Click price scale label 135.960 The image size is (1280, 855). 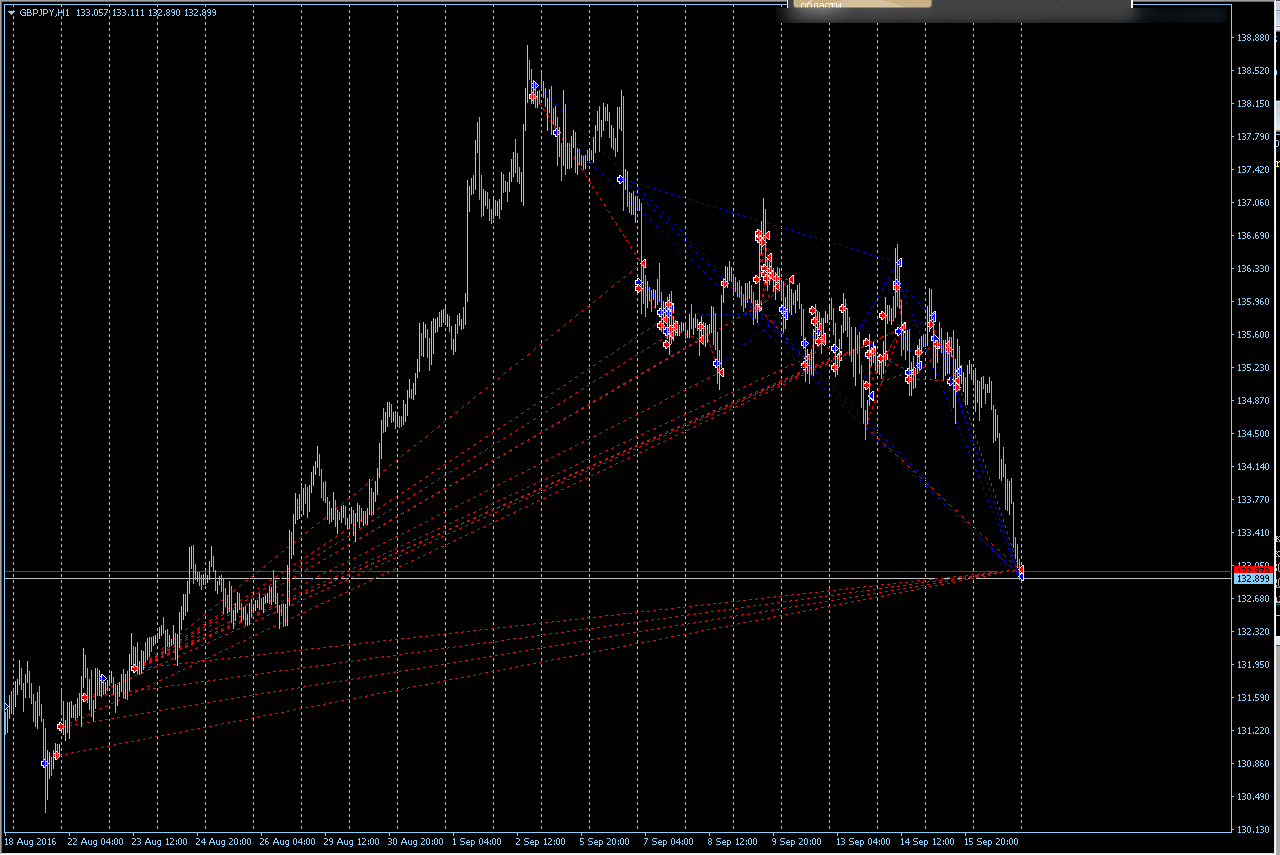[1253, 302]
